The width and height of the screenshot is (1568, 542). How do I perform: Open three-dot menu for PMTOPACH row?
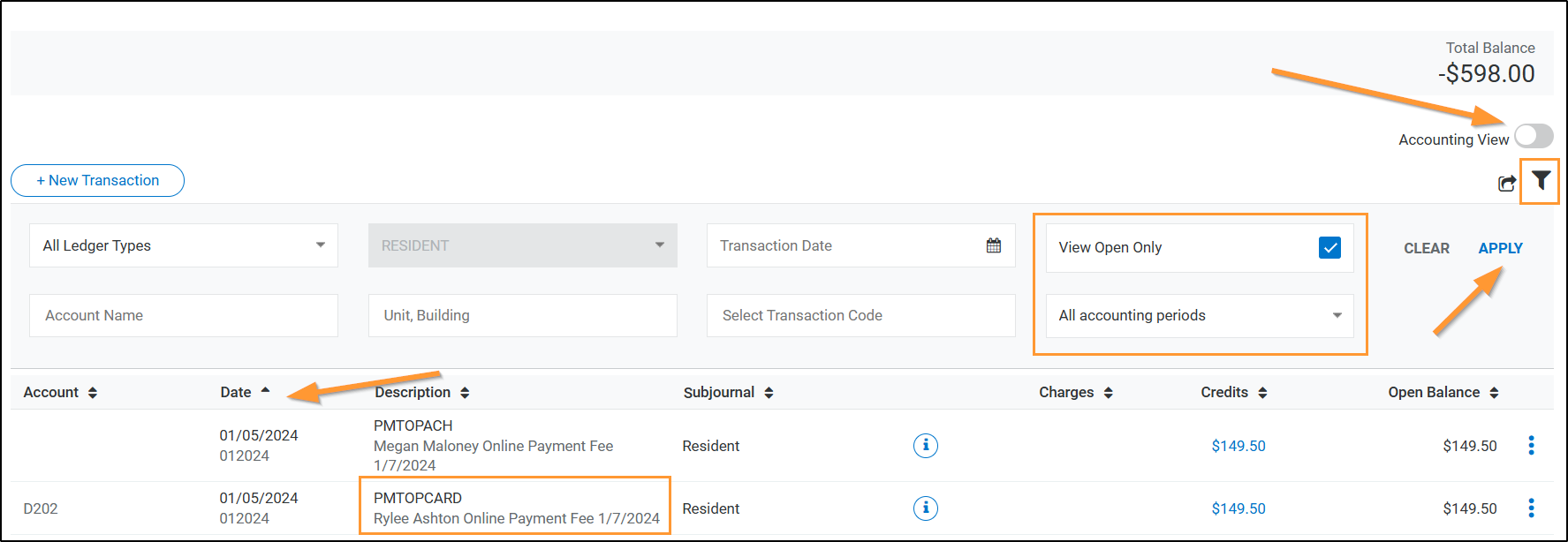(1531, 446)
